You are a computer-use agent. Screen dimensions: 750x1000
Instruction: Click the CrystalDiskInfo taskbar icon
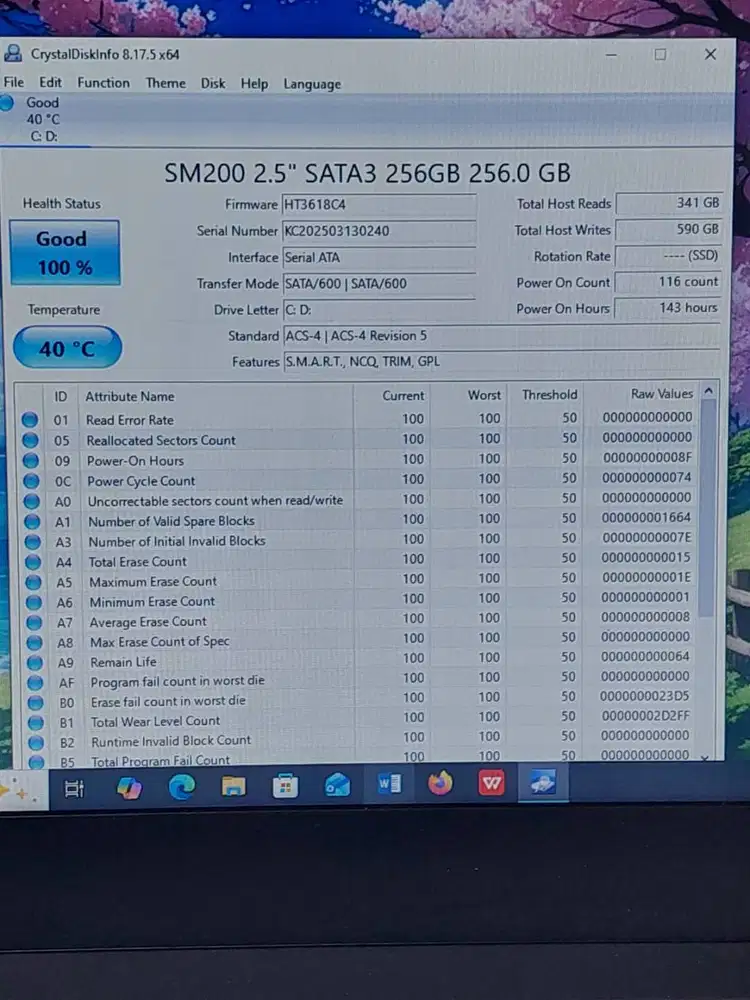tap(543, 782)
